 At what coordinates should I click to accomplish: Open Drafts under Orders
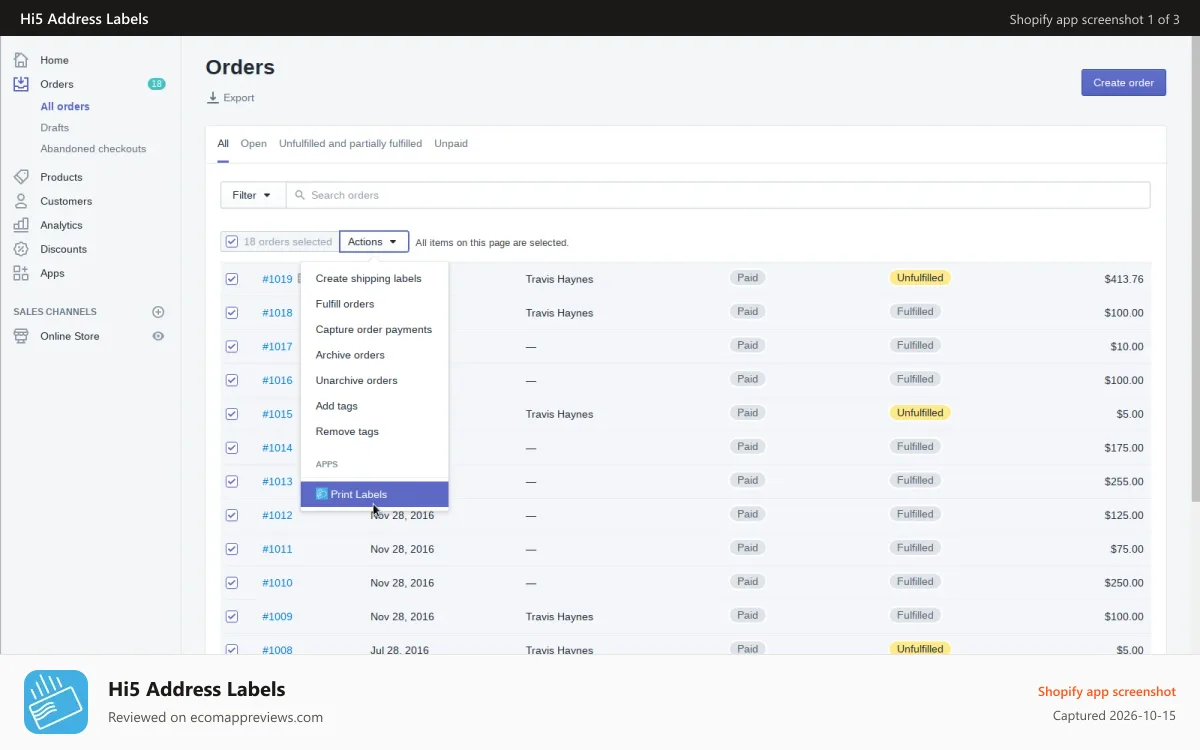(x=55, y=128)
